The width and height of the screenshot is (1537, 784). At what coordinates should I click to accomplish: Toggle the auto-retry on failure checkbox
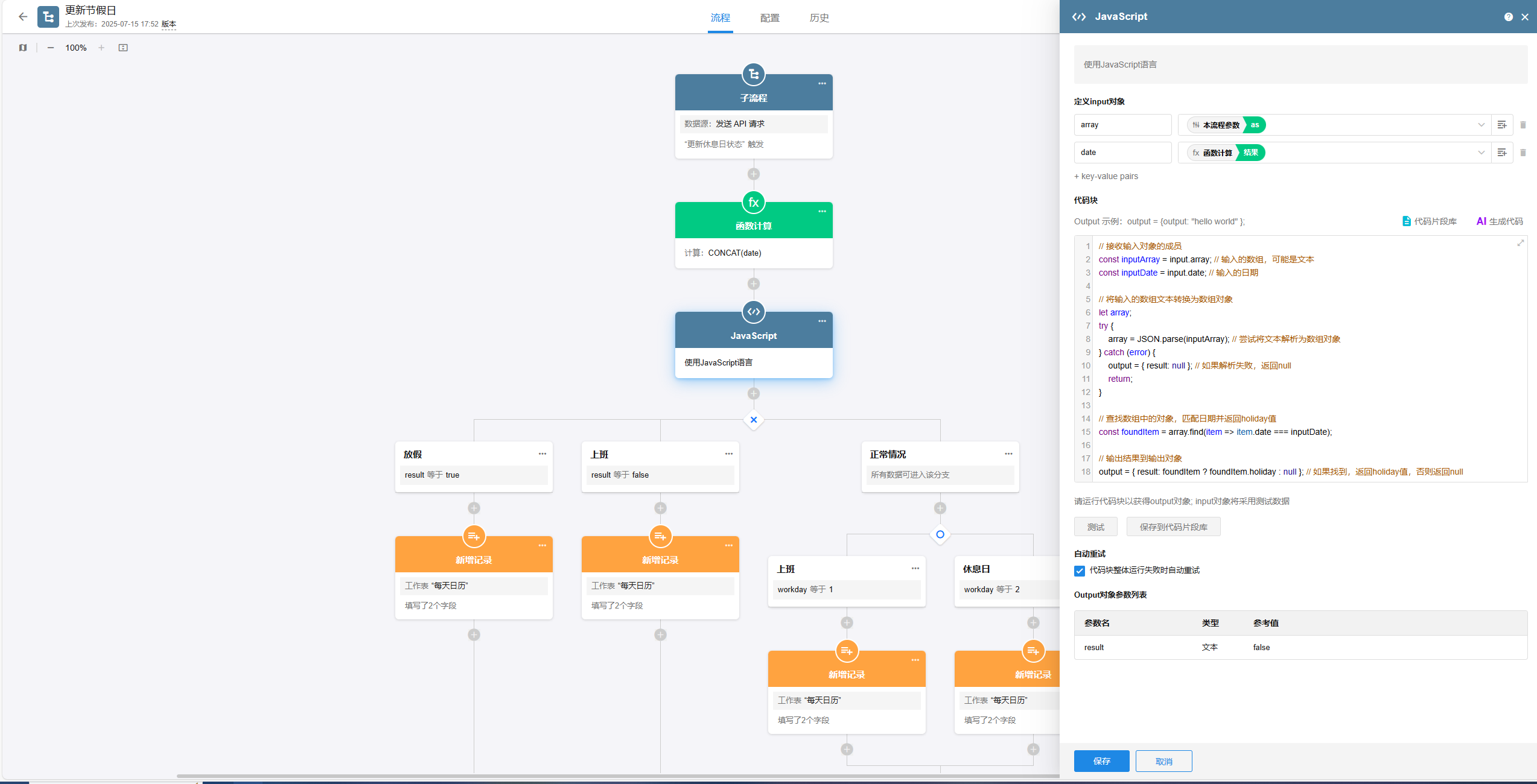click(x=1080, y=571)
